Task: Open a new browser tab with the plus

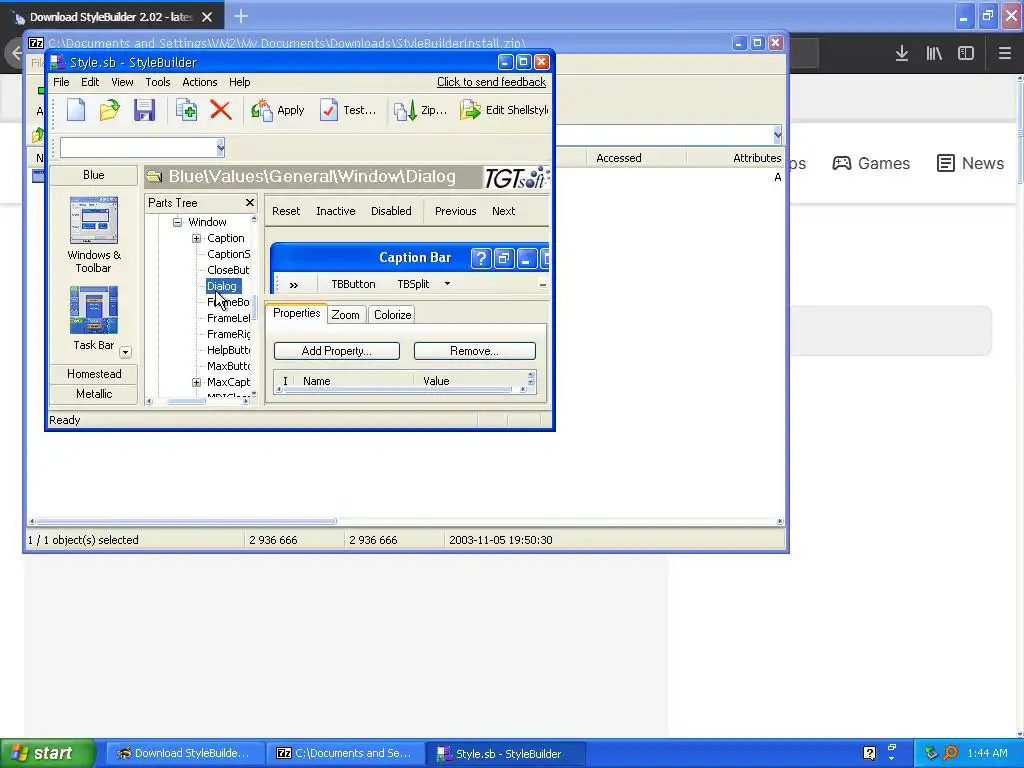Action: (241, 16)
